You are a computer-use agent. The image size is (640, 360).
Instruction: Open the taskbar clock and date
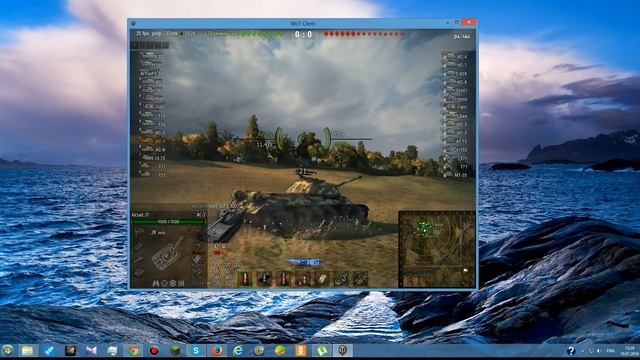point(631,351)
